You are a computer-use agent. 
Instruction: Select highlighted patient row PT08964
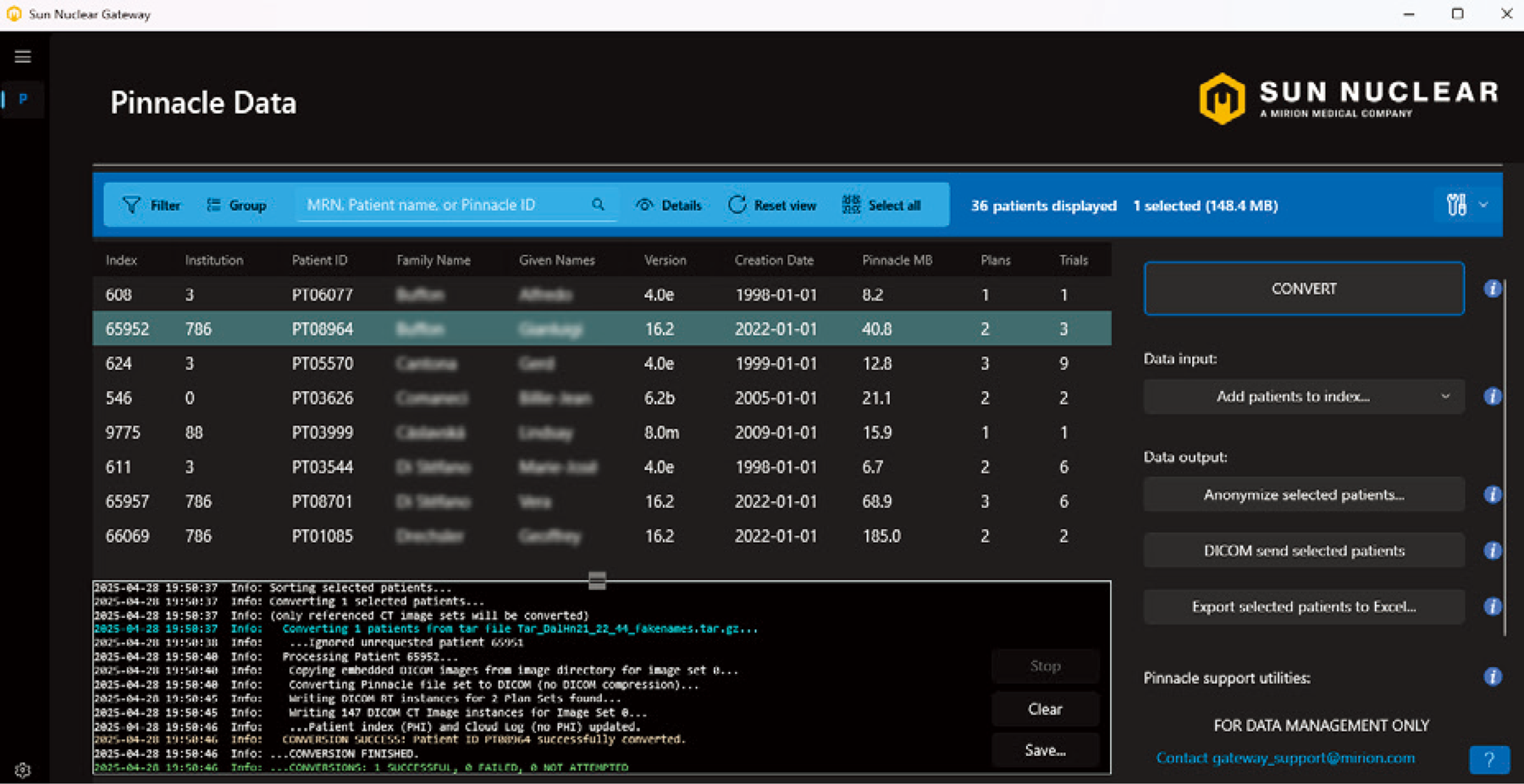[602, 329]
